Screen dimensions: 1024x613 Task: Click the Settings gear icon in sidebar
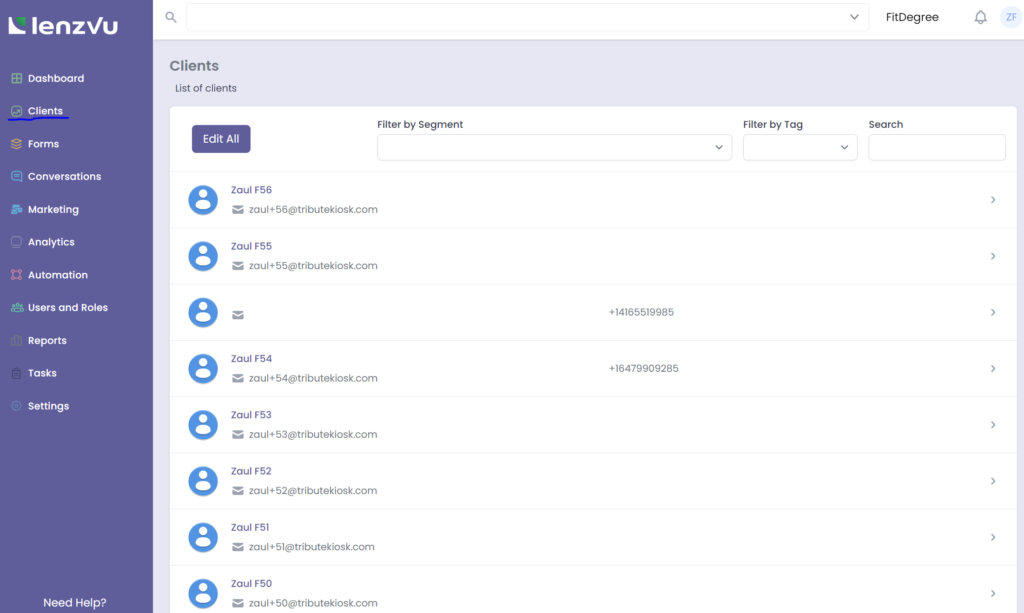click(x=16, y=406)
